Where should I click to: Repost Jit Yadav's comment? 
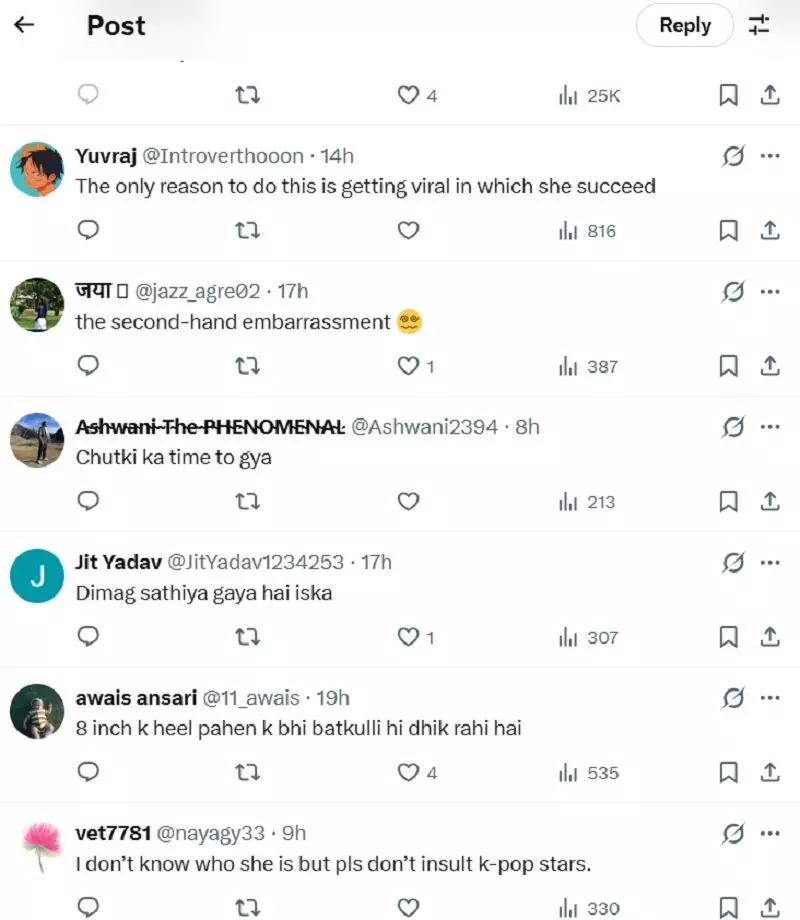pos(247,637)
